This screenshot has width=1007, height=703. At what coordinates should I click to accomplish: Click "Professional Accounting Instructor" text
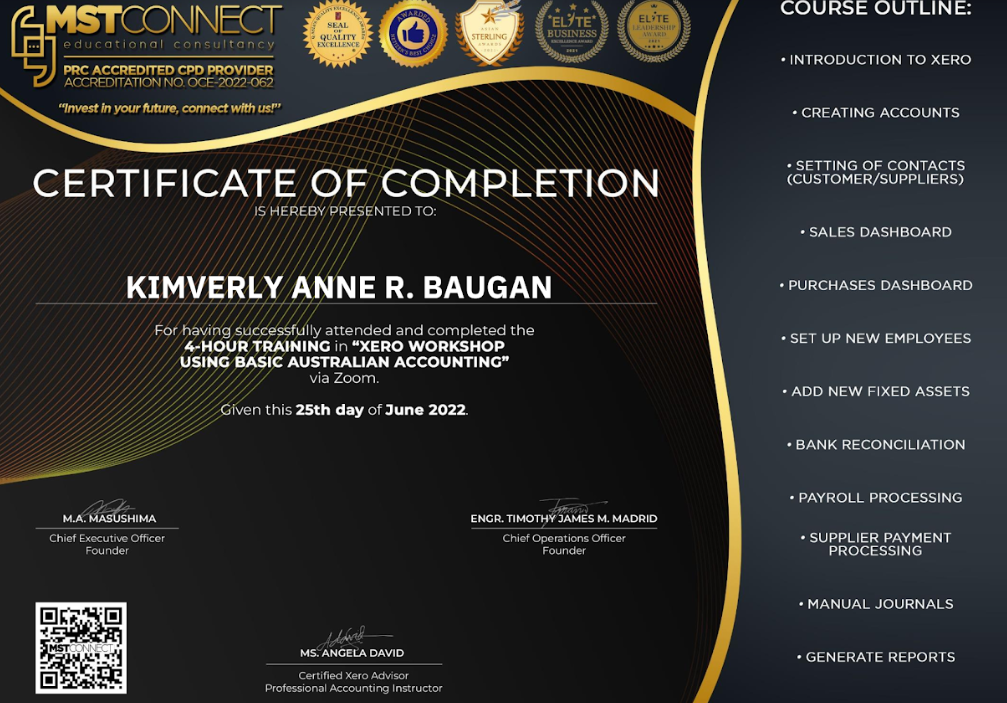click(353, 688)
